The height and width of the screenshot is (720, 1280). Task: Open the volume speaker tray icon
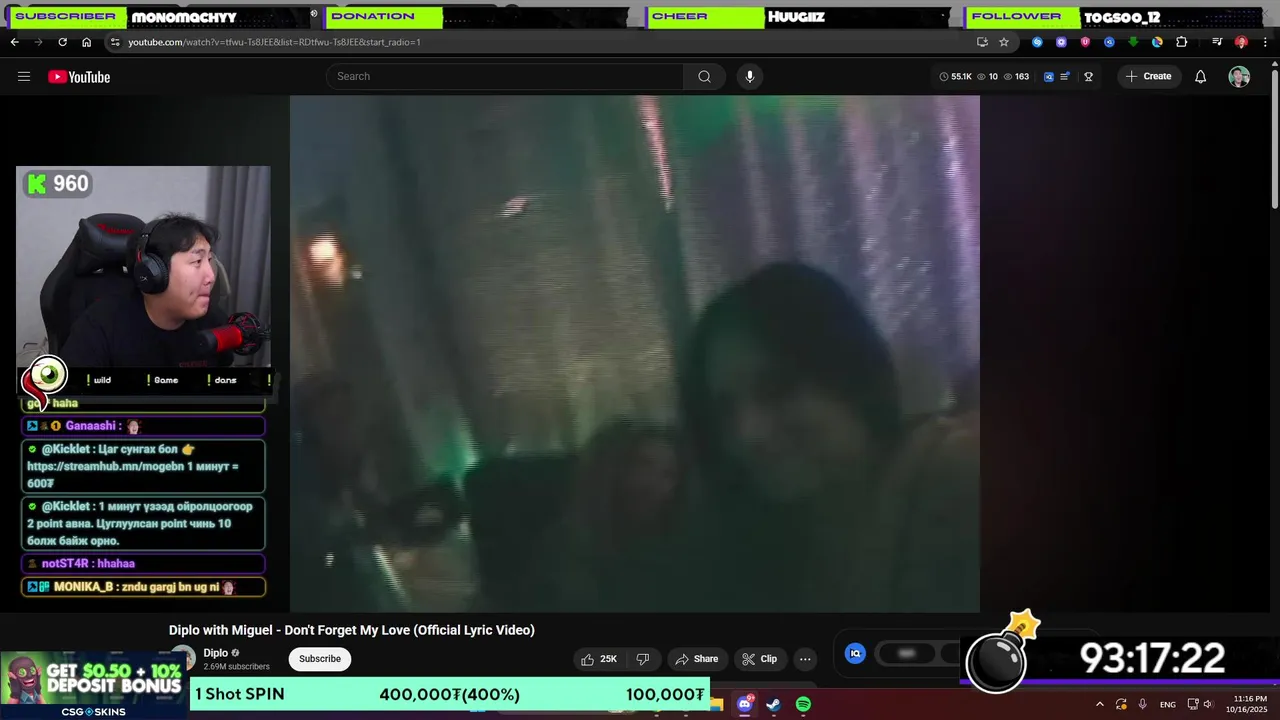coord(1208,704)
